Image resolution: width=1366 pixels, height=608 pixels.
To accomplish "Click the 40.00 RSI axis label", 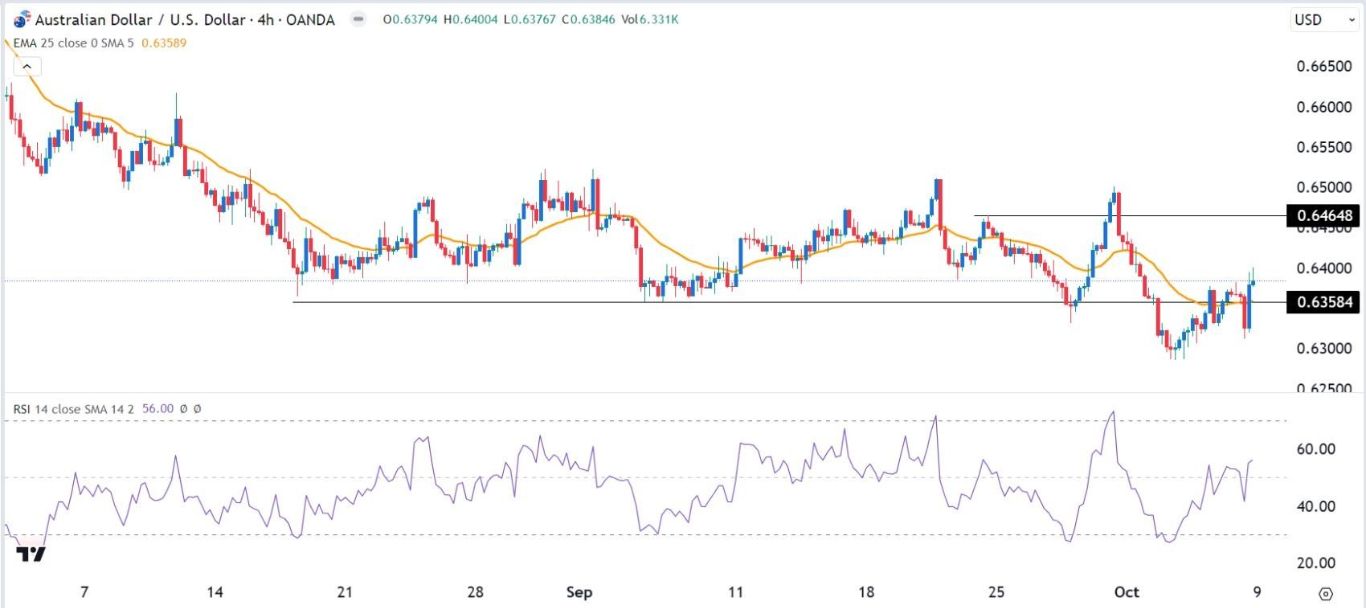I will tap(1316, 506).
